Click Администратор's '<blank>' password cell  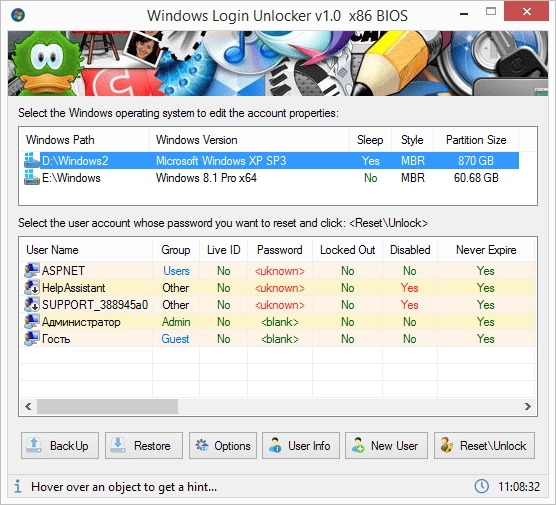click(x=280, y=322)
